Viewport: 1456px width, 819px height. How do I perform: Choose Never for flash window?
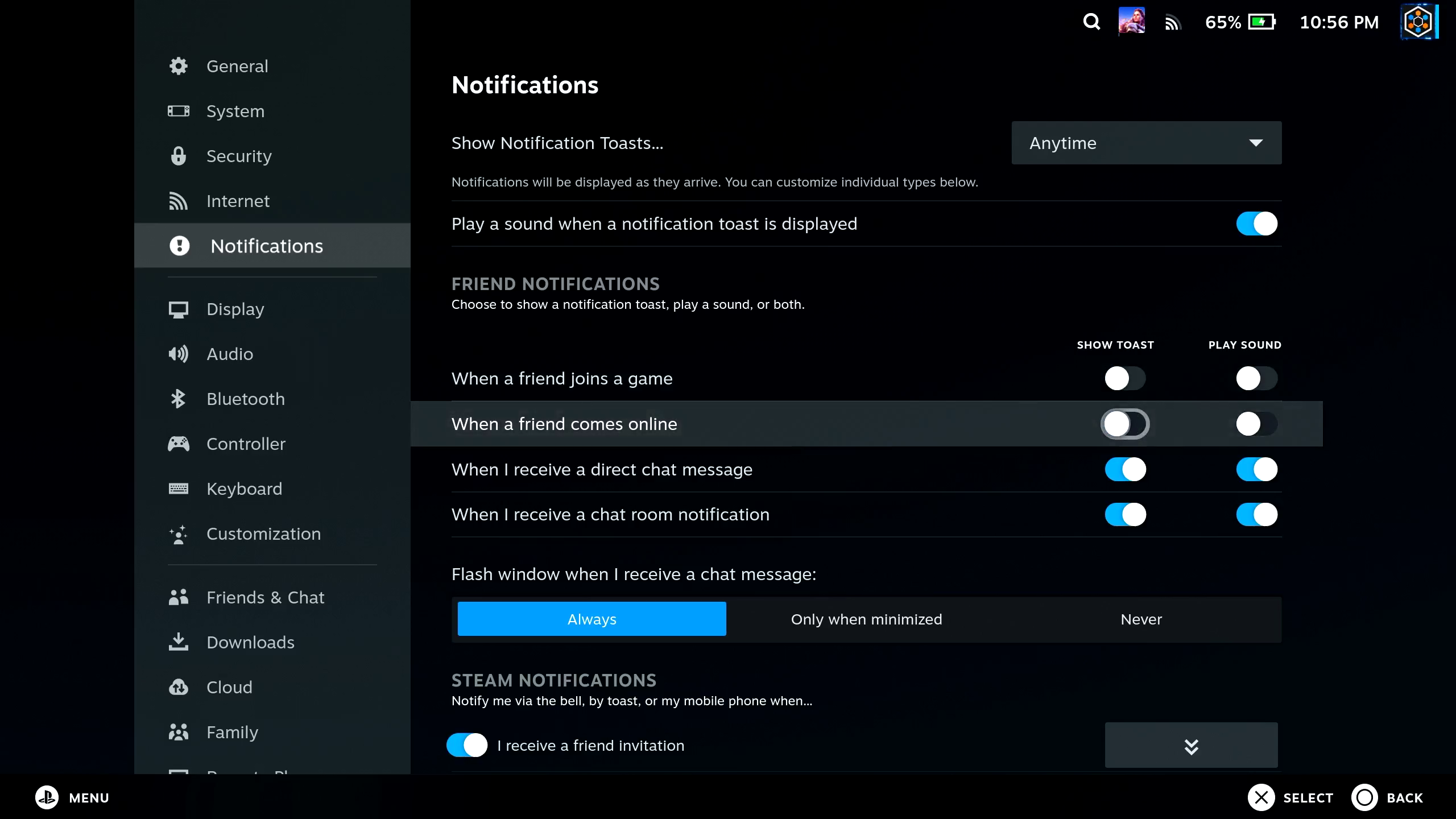(1141, 619)
